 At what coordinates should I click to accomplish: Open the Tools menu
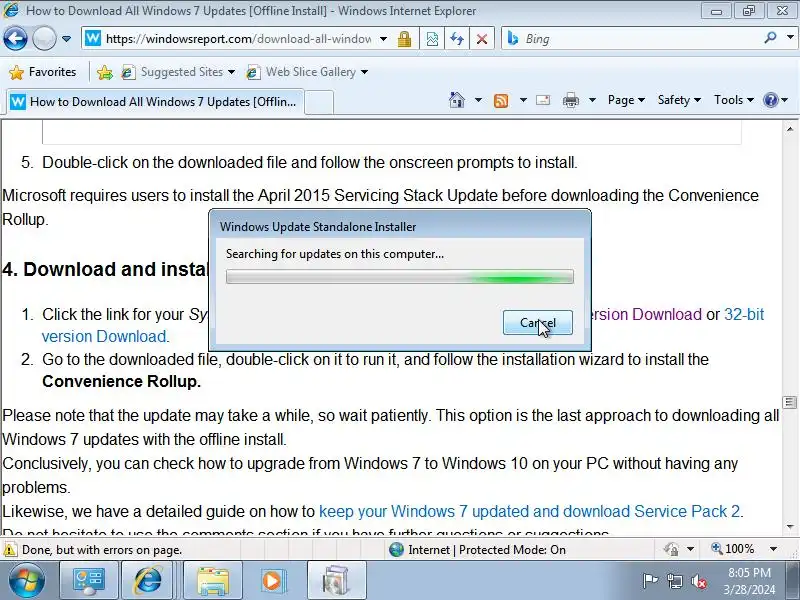pos(734,100)
